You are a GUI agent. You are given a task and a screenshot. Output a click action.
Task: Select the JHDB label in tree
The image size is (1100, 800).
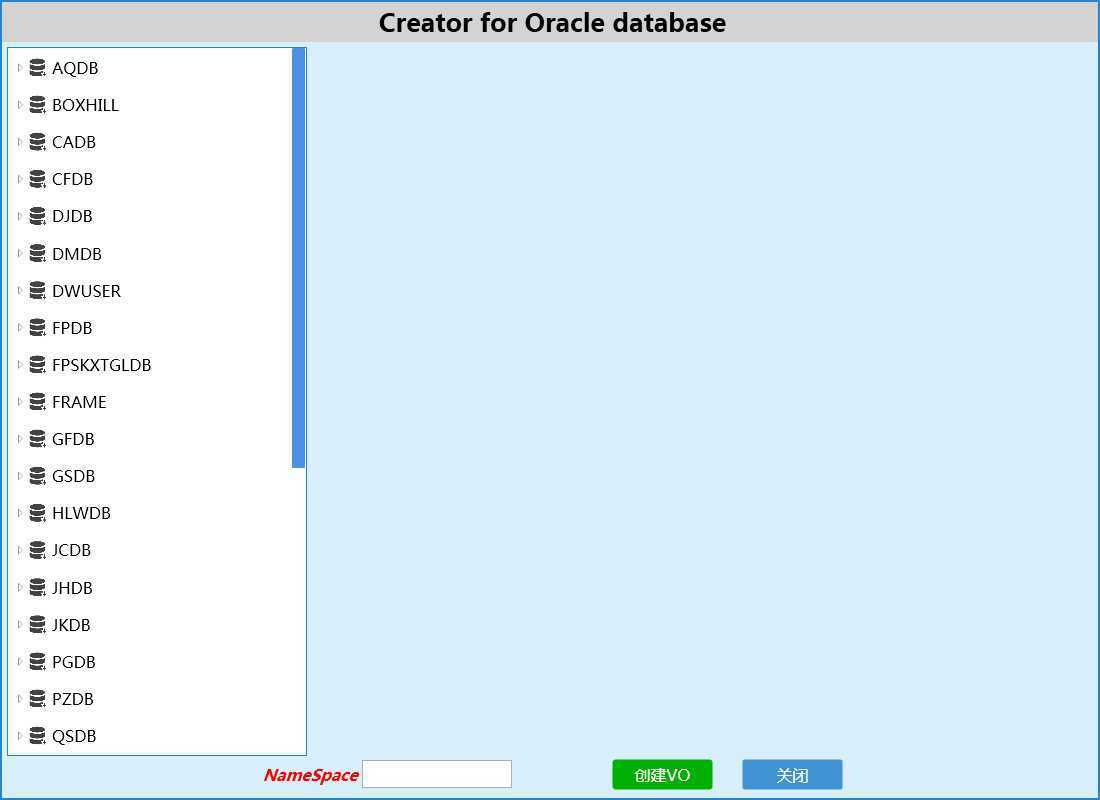pos(72,588)
